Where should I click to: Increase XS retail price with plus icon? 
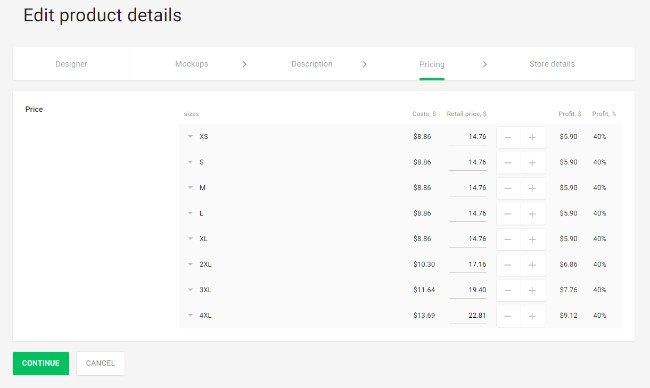point(532,137)
